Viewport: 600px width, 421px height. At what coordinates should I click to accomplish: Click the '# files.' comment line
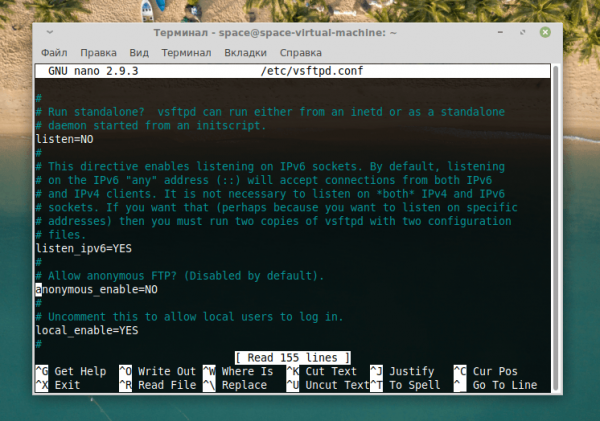pos(61,235)
